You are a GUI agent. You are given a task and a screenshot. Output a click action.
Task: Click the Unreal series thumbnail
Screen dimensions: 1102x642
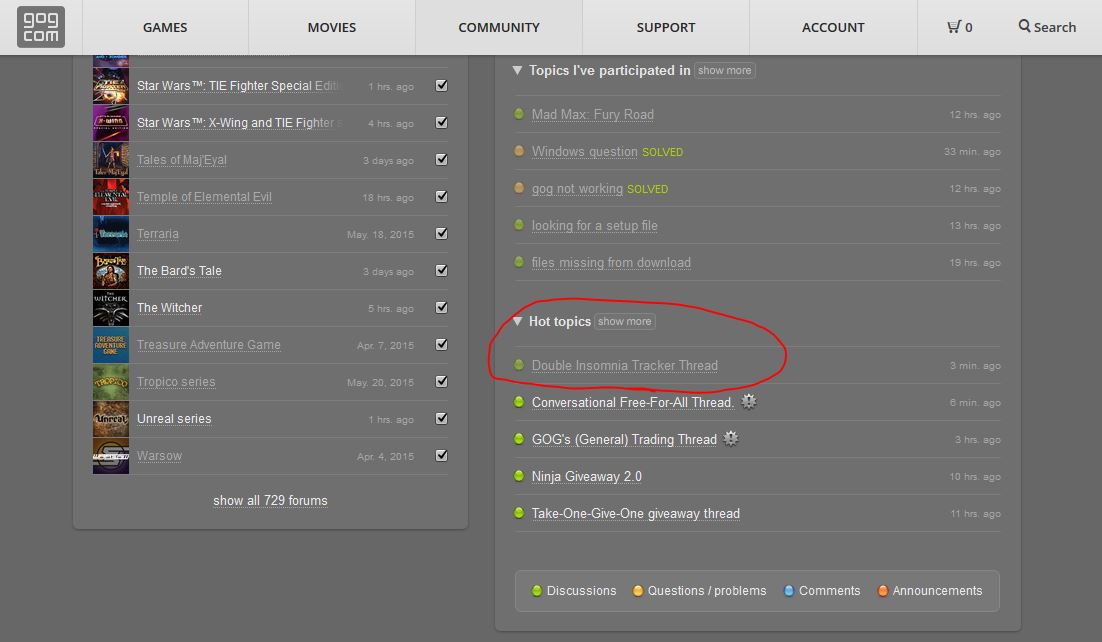111,419
